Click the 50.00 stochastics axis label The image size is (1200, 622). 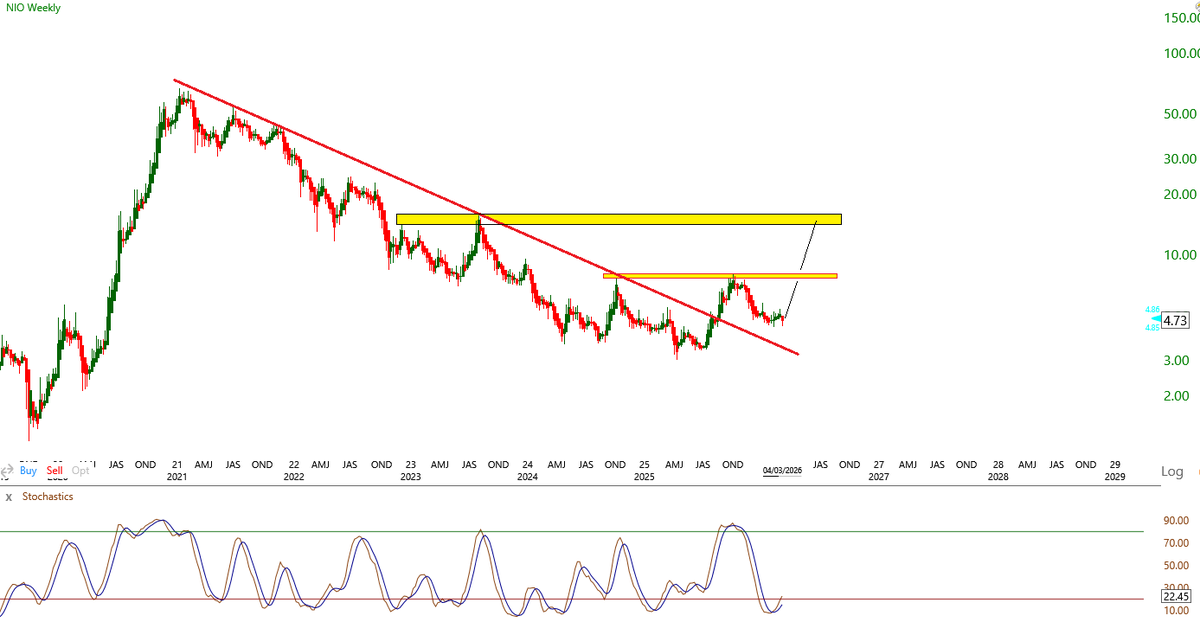tap(1176, 566)
